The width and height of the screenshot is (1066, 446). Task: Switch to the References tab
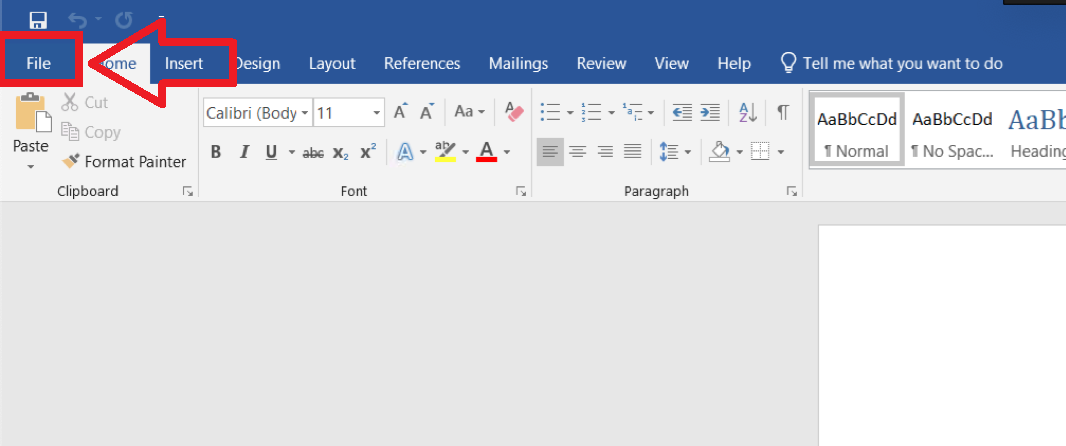click(x=422, y=63)
